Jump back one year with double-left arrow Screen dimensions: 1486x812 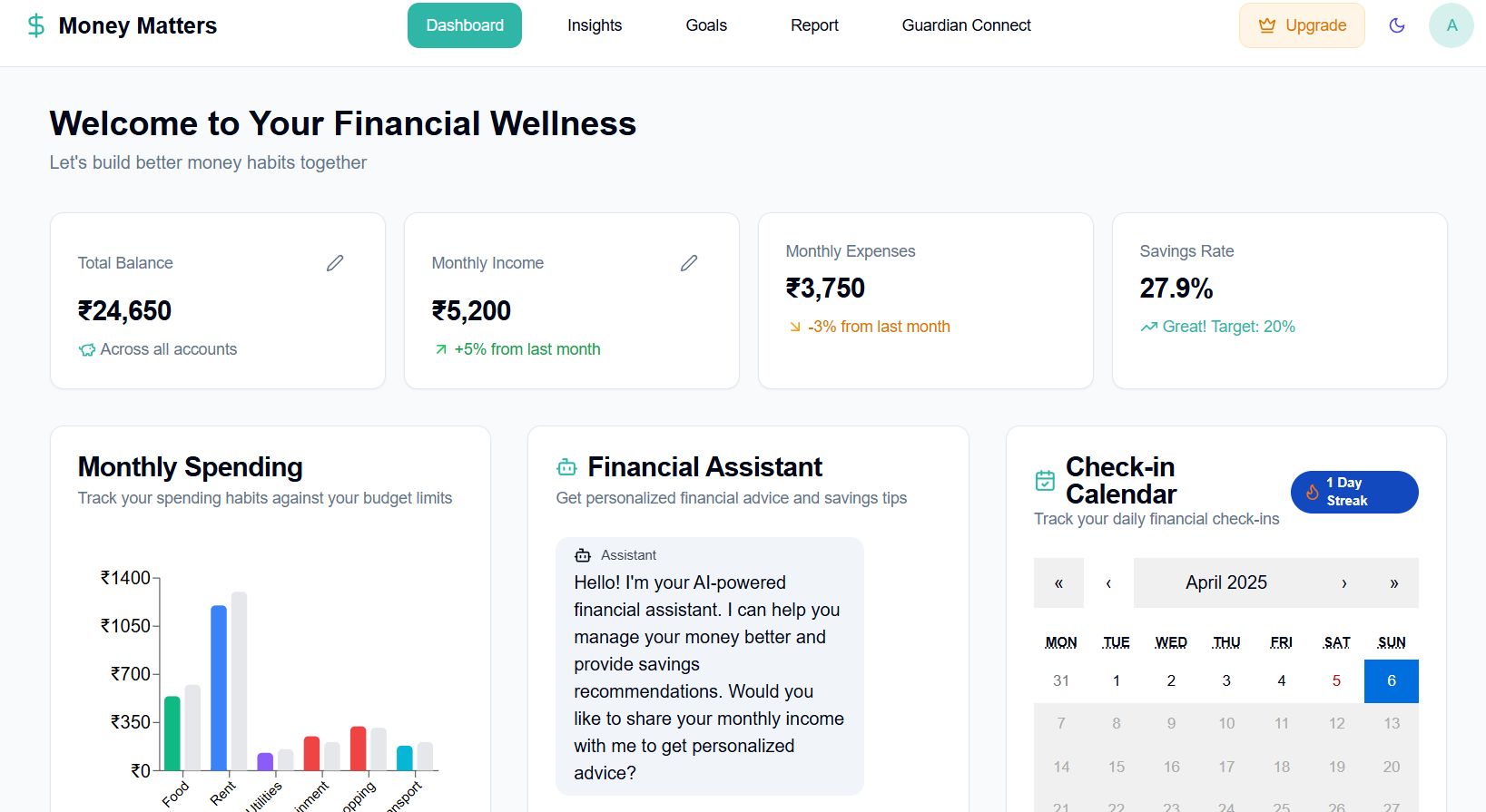point(1058,583)
